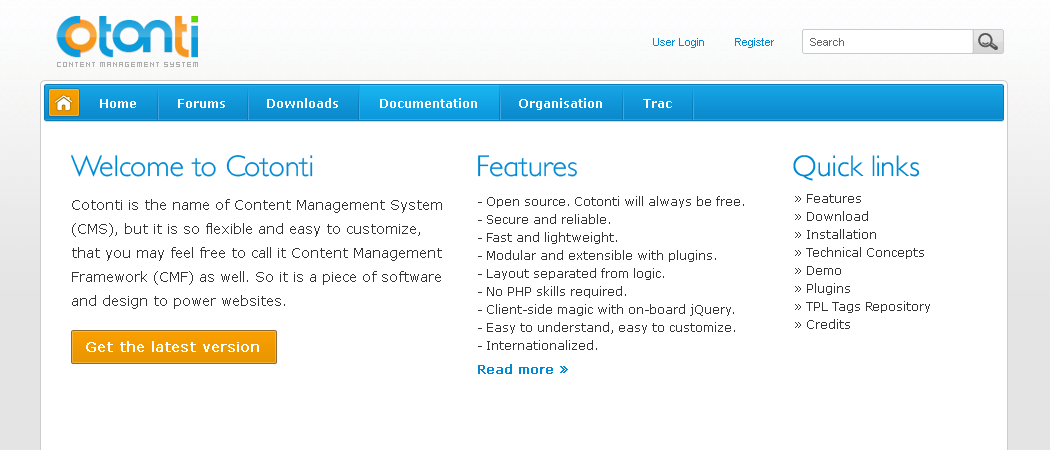Viewport: 1050px width, 450px height.
Task: Open the Technical Concepts quick link
Action: (x=865, y=252)
